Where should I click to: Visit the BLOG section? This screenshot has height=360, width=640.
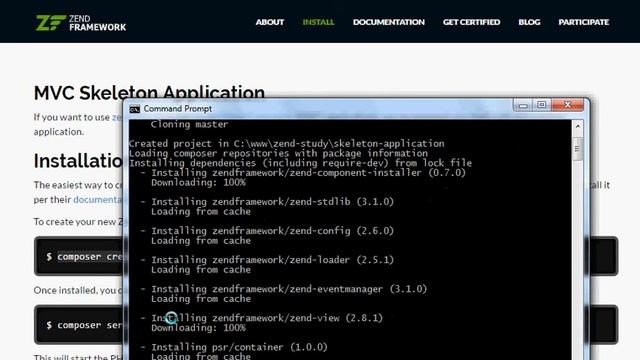click(x=529, y=22)
